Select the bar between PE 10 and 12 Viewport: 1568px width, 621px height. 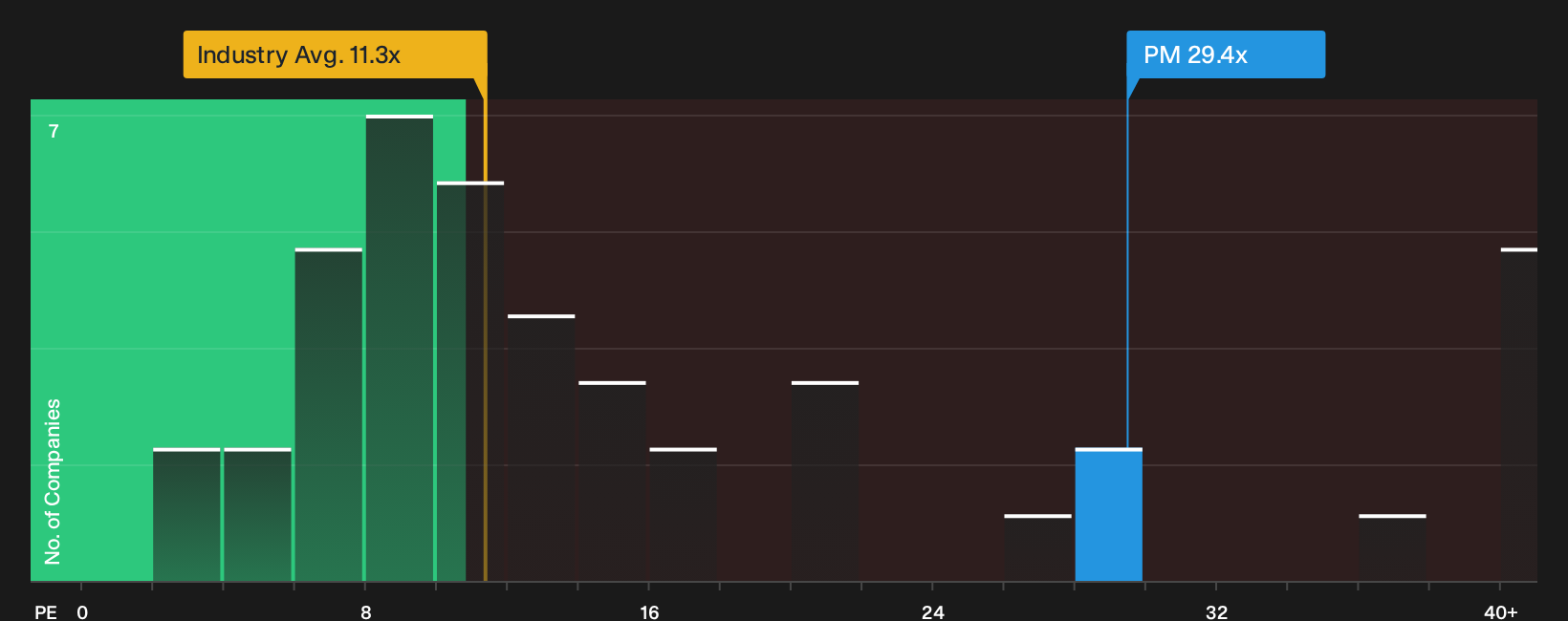470,381
